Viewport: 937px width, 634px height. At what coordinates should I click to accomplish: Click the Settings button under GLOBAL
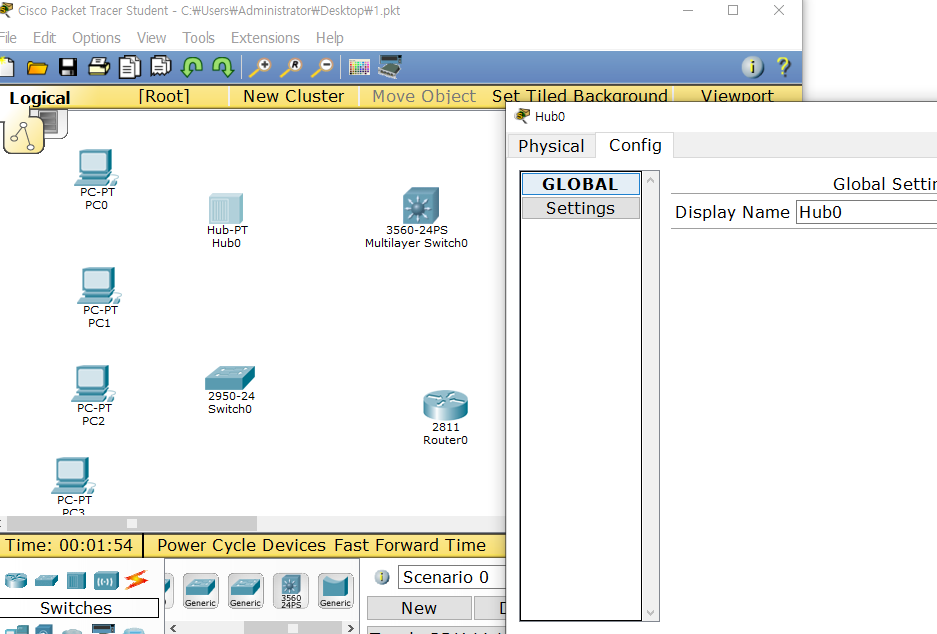click(581, 208)
